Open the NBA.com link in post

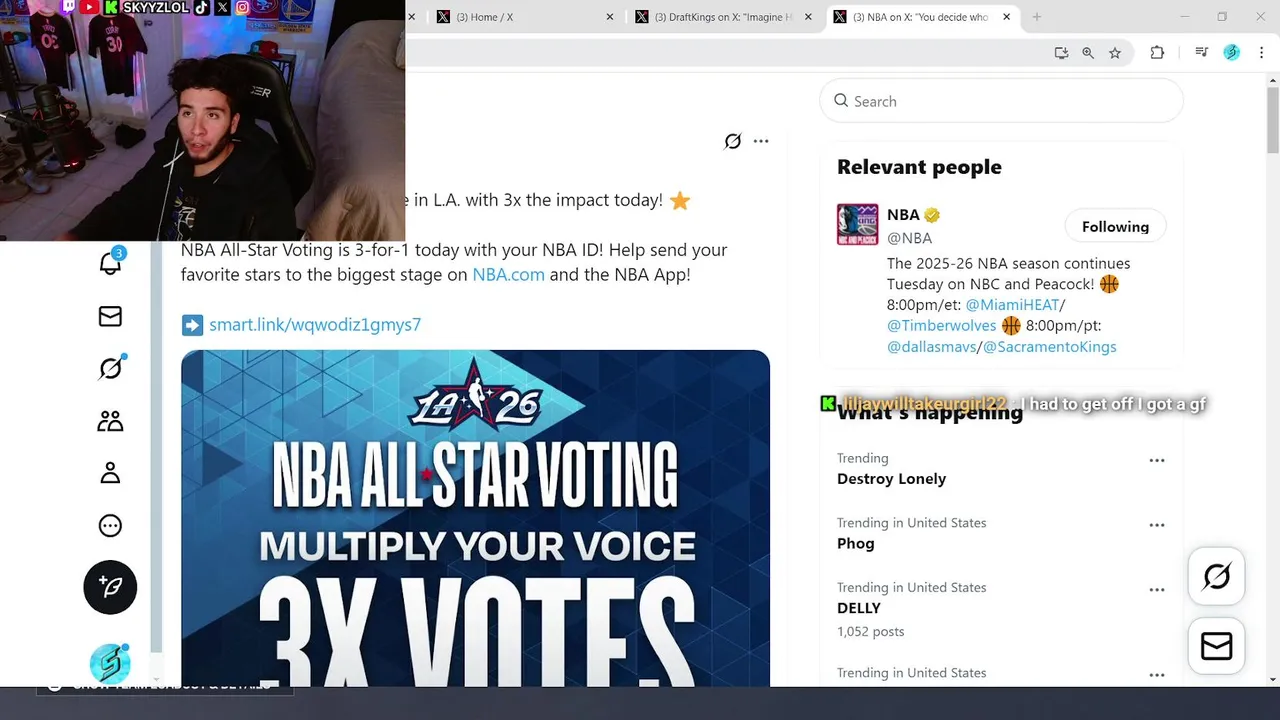coord(508,274)
